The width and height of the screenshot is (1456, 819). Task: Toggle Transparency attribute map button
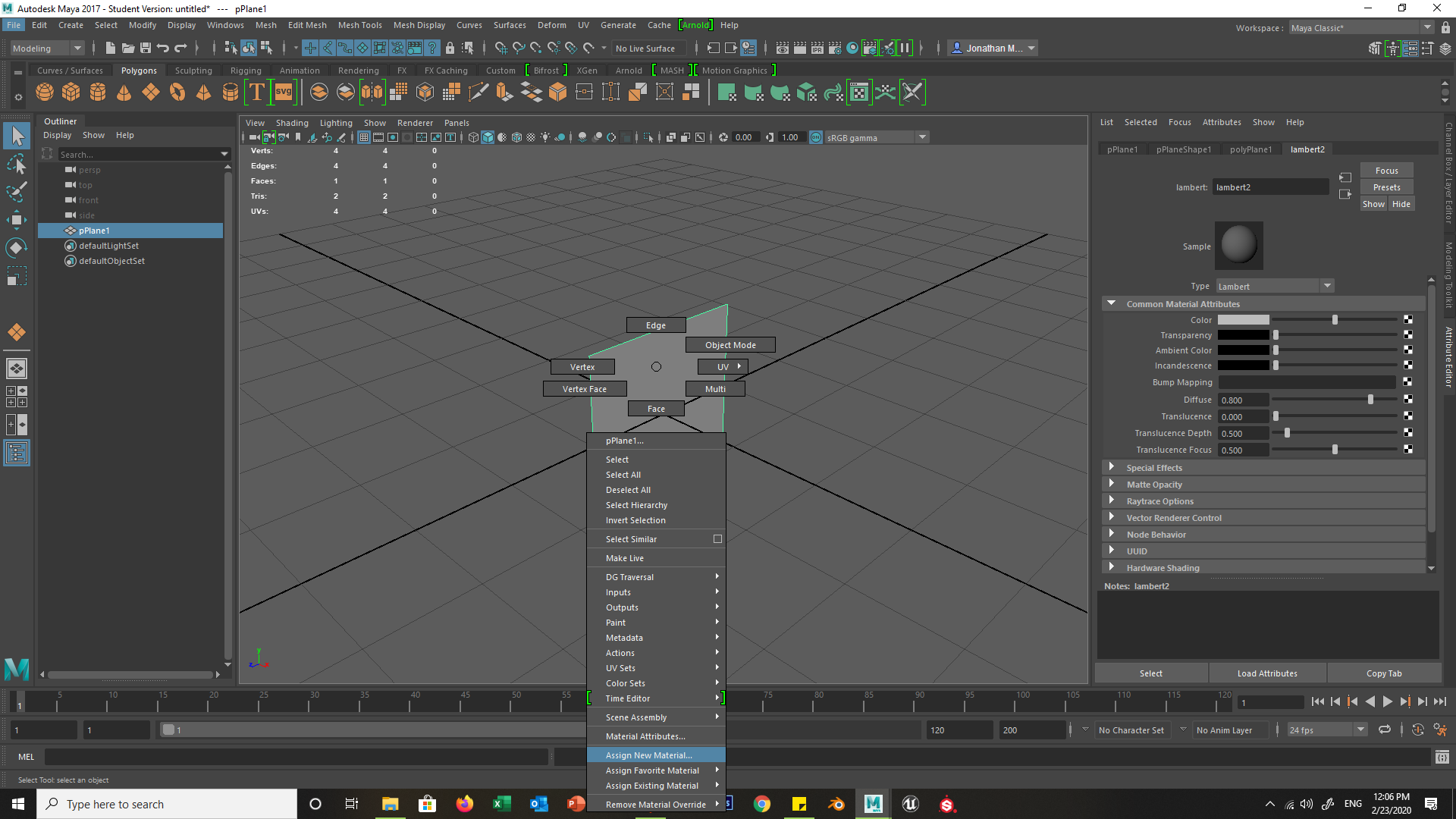[x=1408, y=335]
